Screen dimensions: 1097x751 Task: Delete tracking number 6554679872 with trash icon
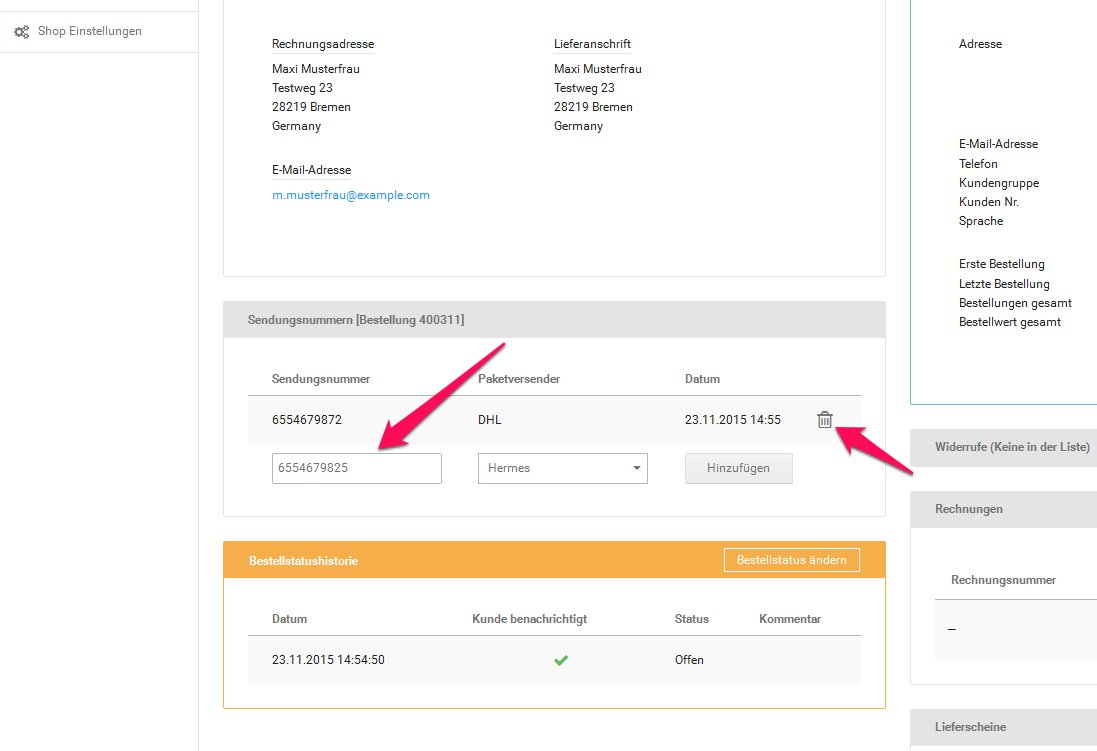[x=824, y=420]
